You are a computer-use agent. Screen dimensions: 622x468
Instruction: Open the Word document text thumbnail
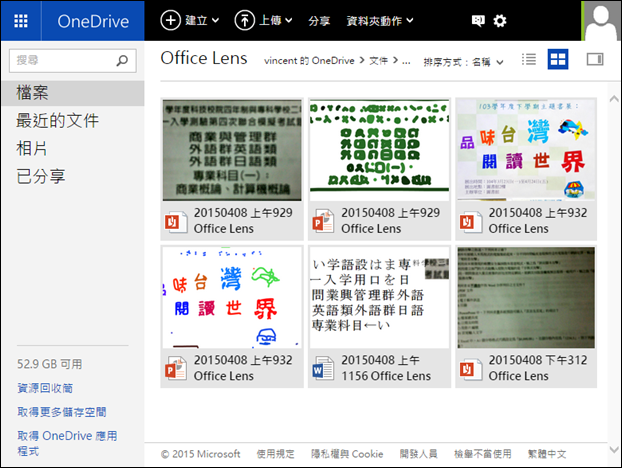click(x=380, y=297)
